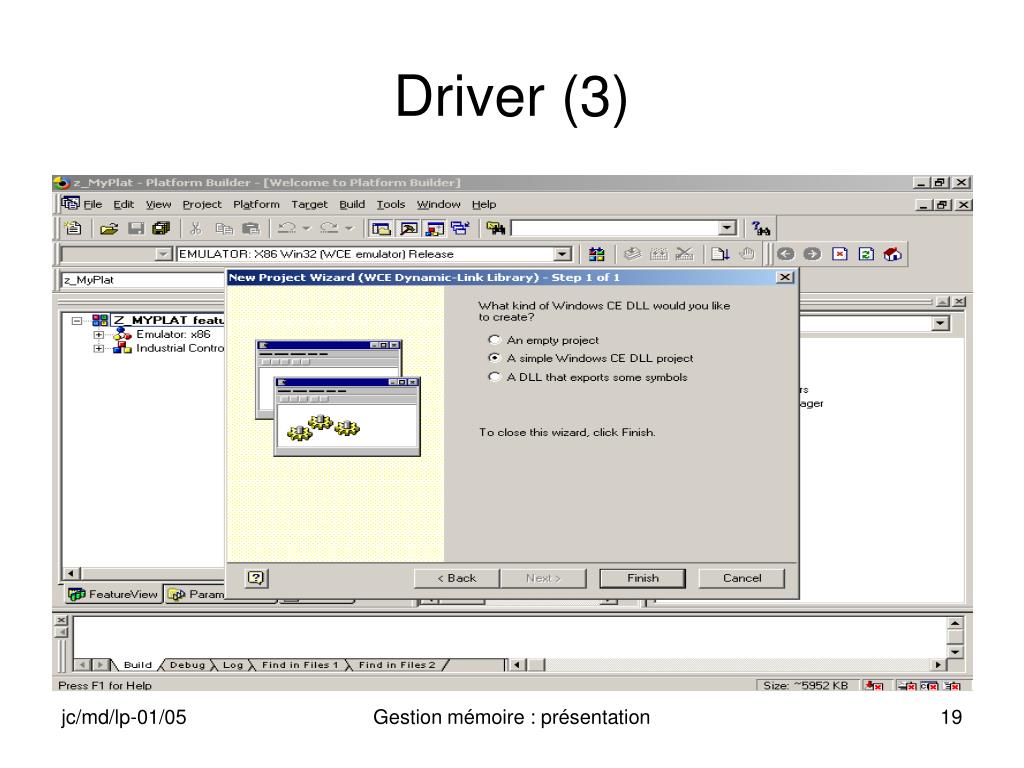Close the New Project Wizard dialog
Image resolution: width=1024 pixels, height=768 pixels.
(x=785, y=277)
